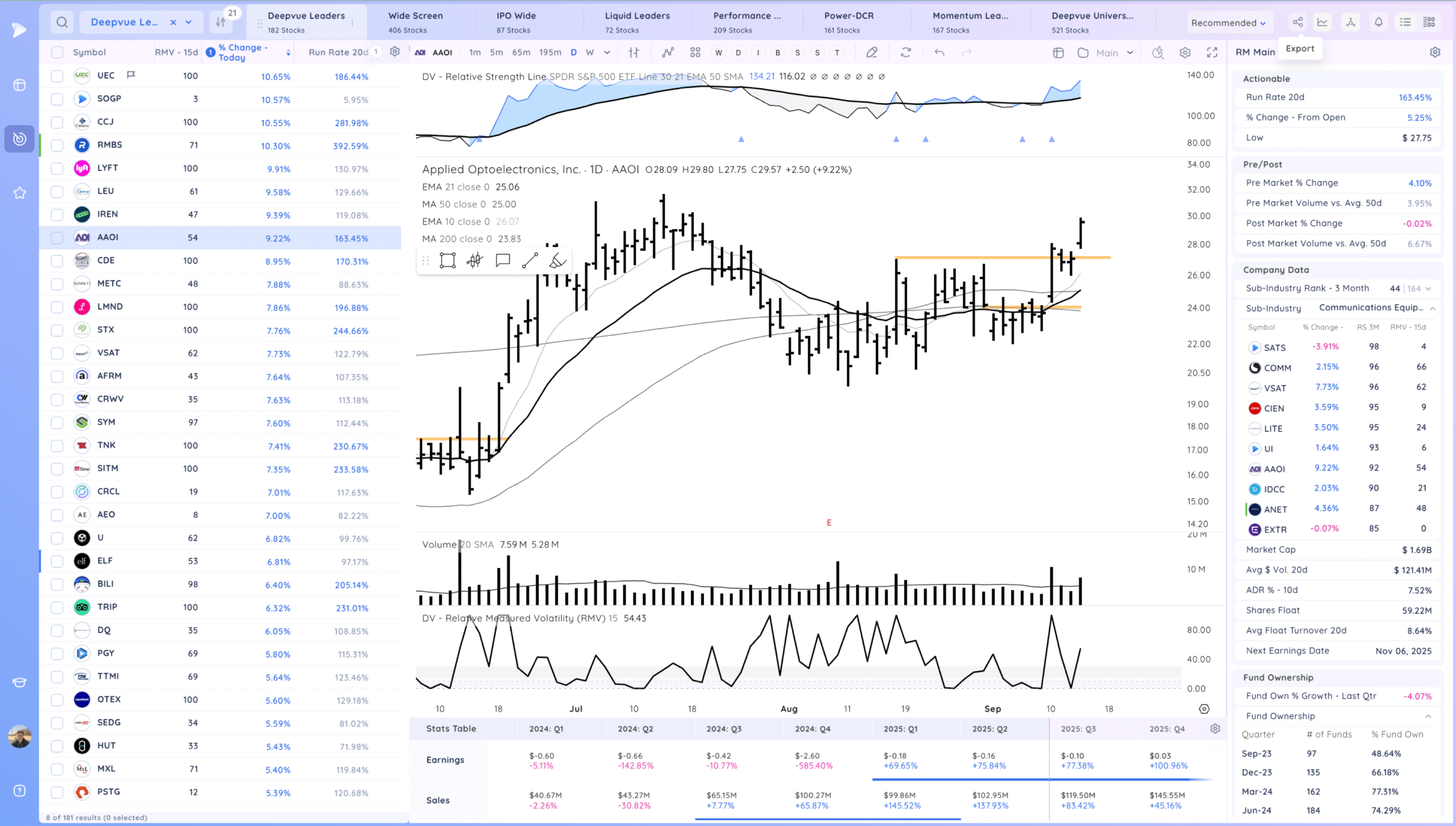1456x826 pixels.
Task: Check the UEC row checkbox
Action: point(57,76)
